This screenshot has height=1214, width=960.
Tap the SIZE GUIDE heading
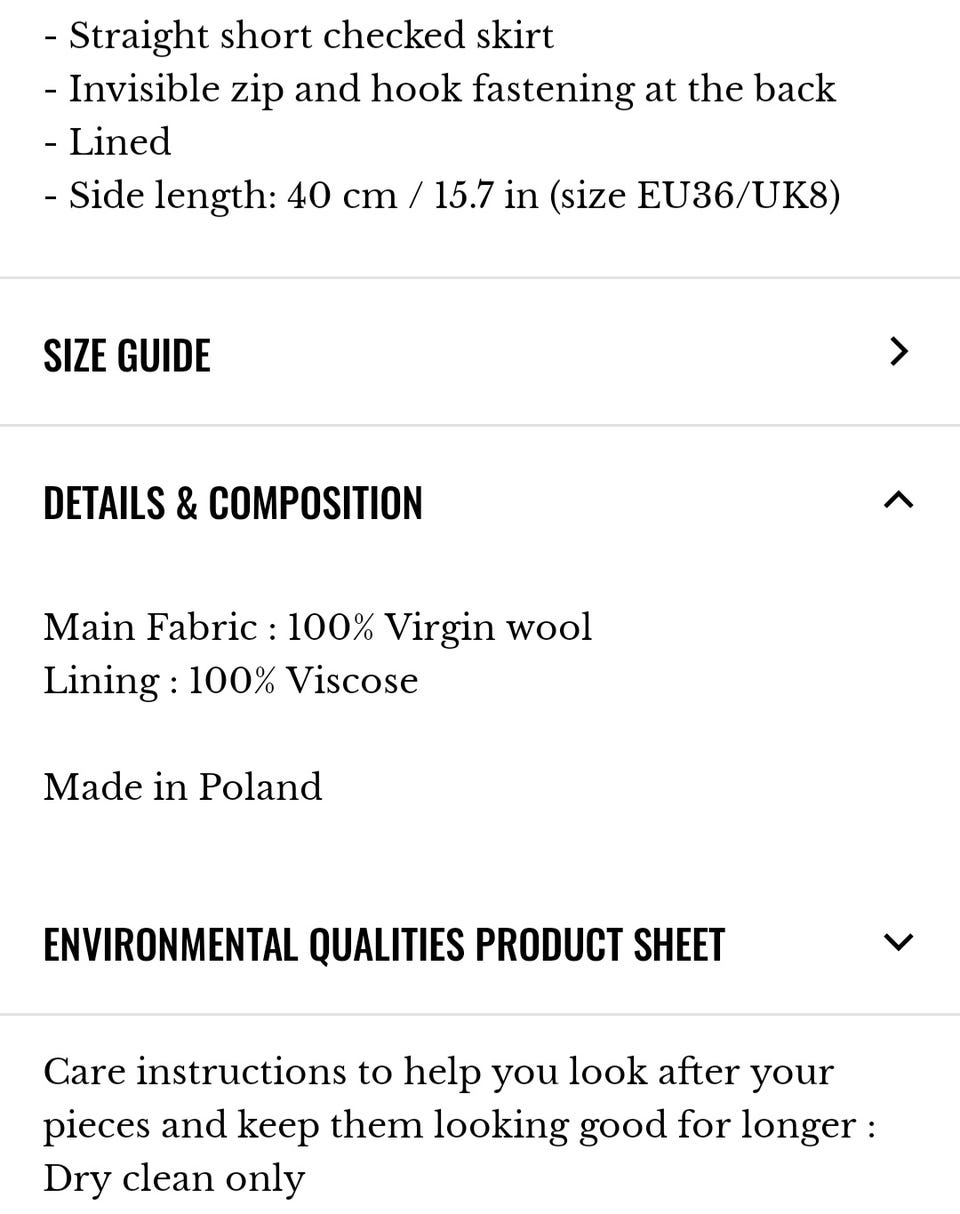pyautogui.click(x=127, y=355)
